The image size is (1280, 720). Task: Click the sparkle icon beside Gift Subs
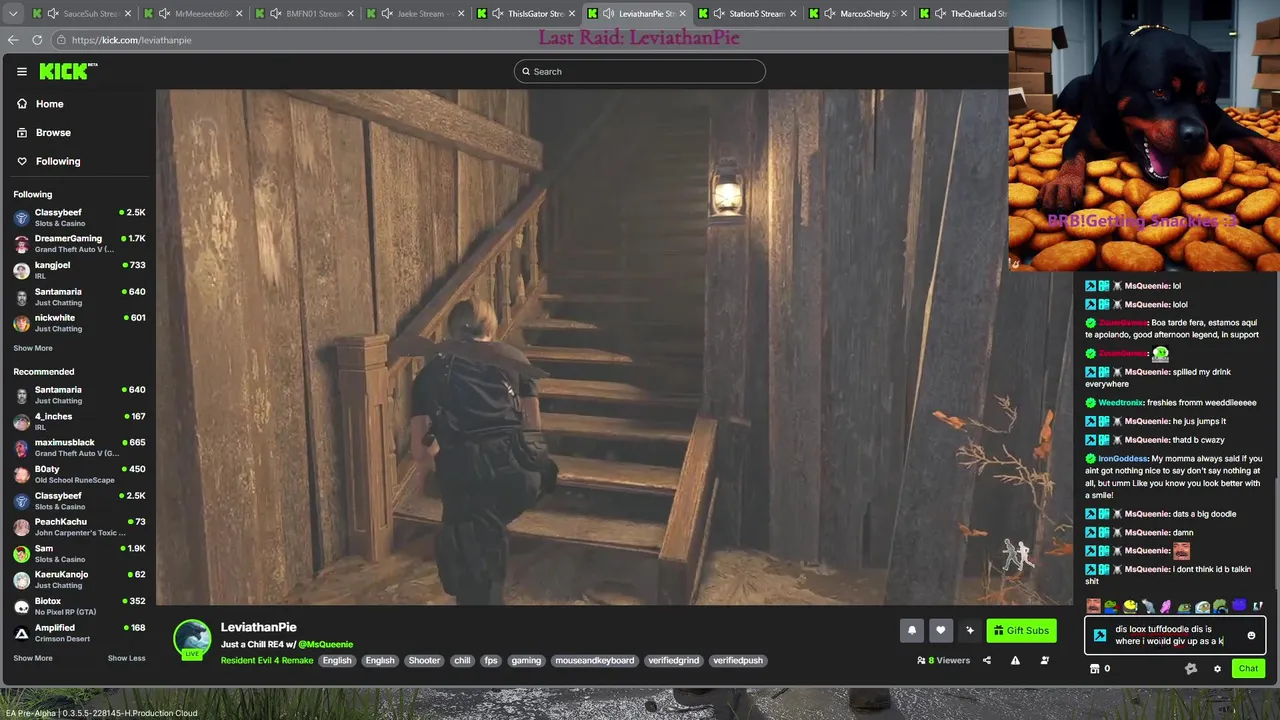pyautogui.click(x=969, y=630)
